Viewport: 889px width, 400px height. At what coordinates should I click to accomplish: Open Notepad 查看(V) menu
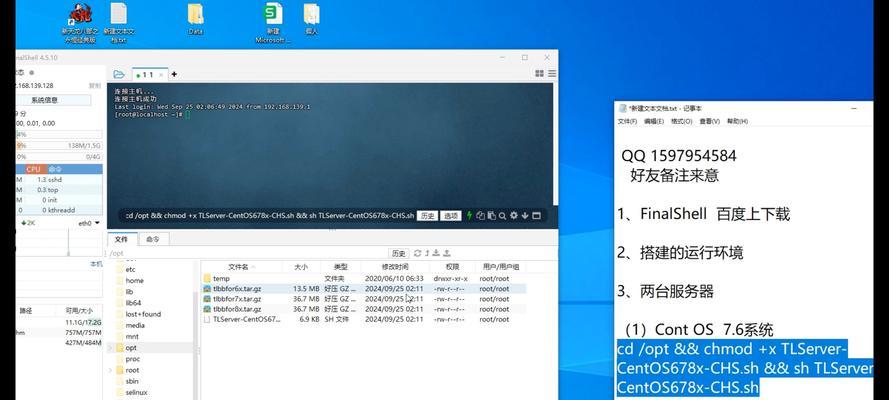pos(709,121)
